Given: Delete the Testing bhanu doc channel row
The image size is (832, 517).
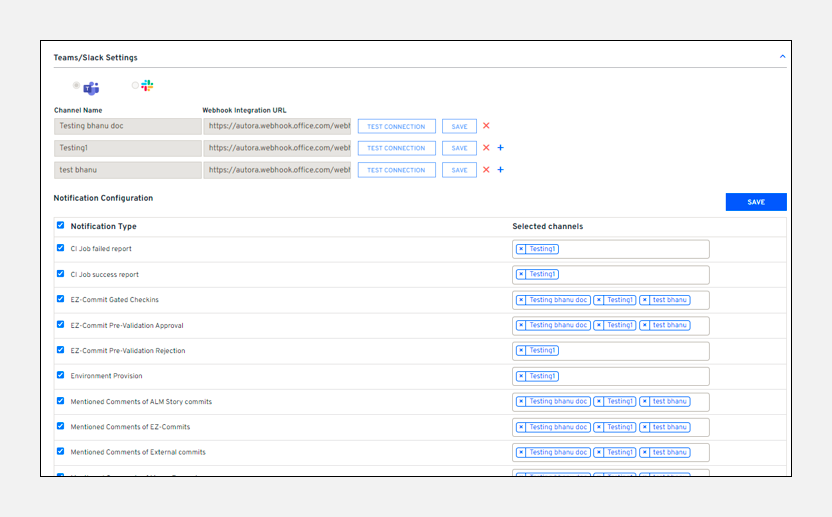Looking at the screenshot, I should pyautogui.click(x=486, y=126).
